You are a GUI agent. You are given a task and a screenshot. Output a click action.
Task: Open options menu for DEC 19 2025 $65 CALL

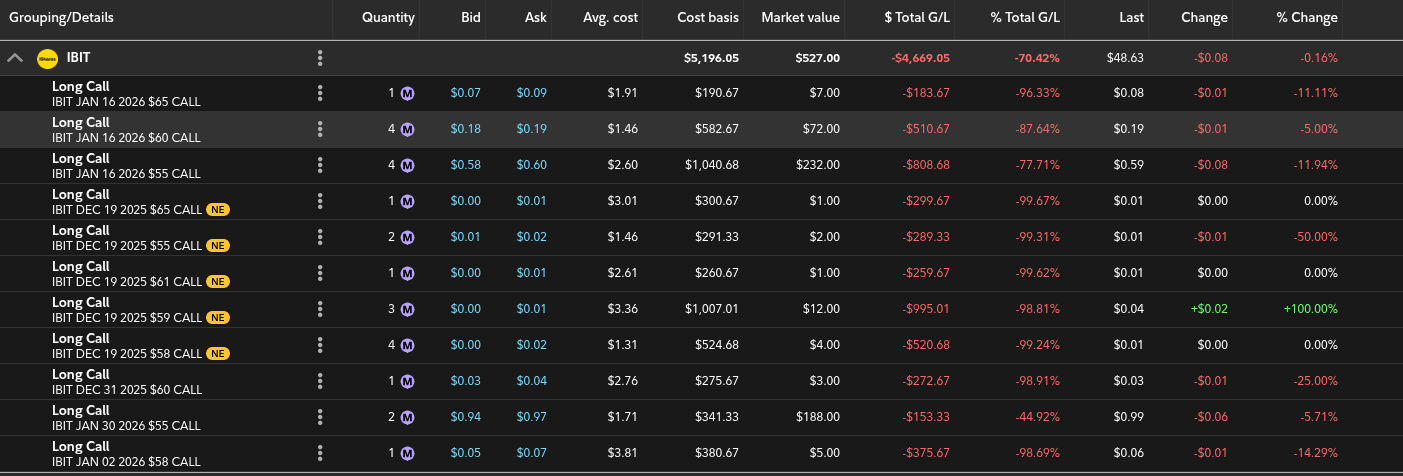pos(320,201)
